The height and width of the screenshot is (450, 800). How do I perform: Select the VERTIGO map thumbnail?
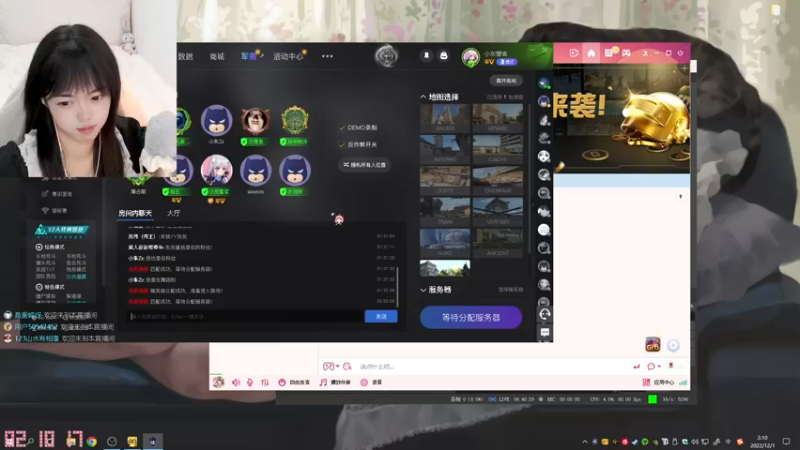(497, 211)
